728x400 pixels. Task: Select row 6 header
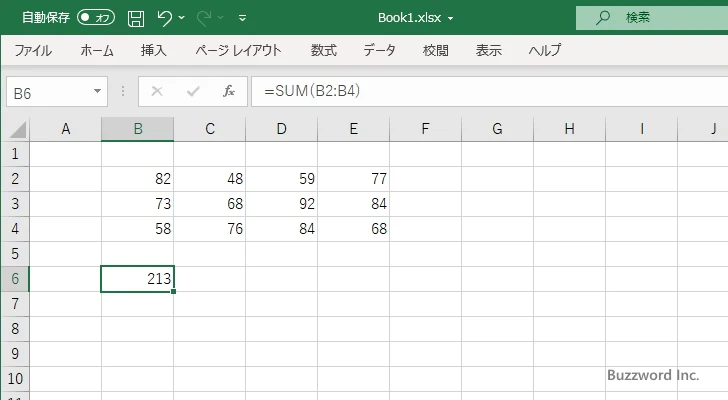[x=15, y=279]
